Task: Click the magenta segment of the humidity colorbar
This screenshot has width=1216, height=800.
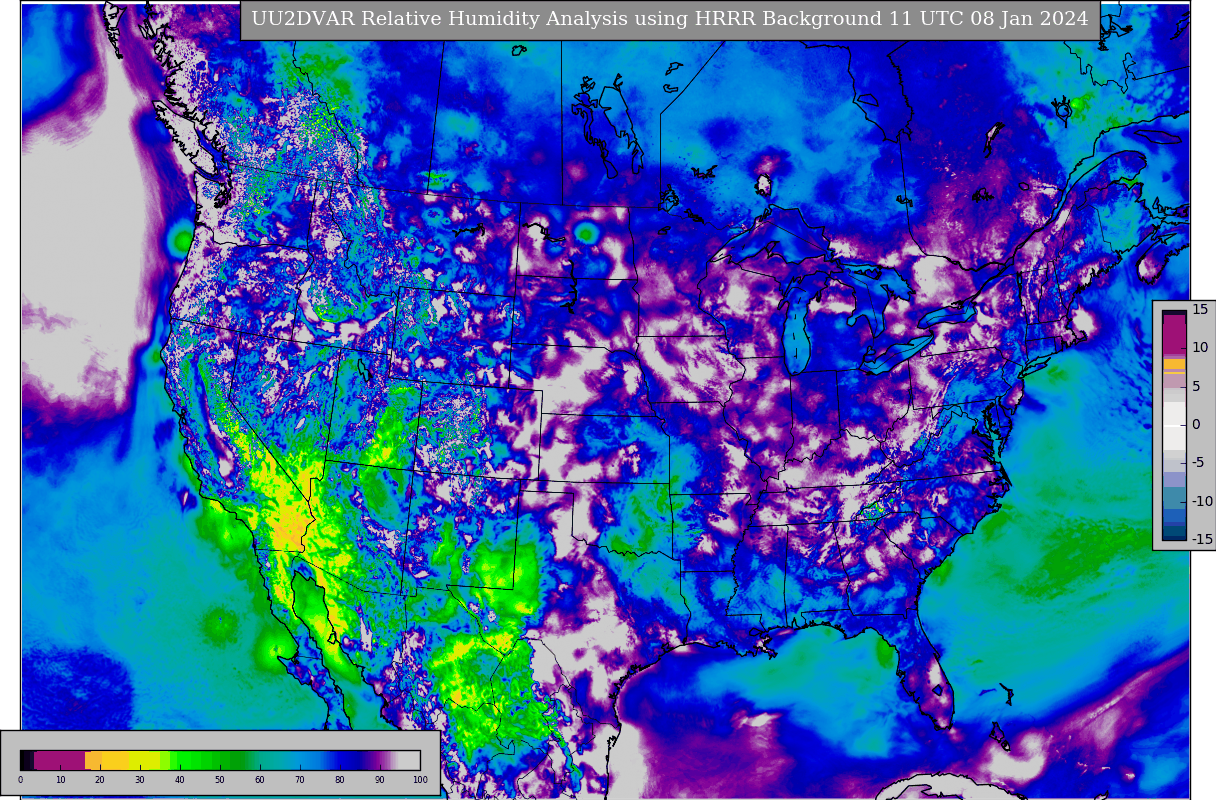Action: tap(60, 760)
